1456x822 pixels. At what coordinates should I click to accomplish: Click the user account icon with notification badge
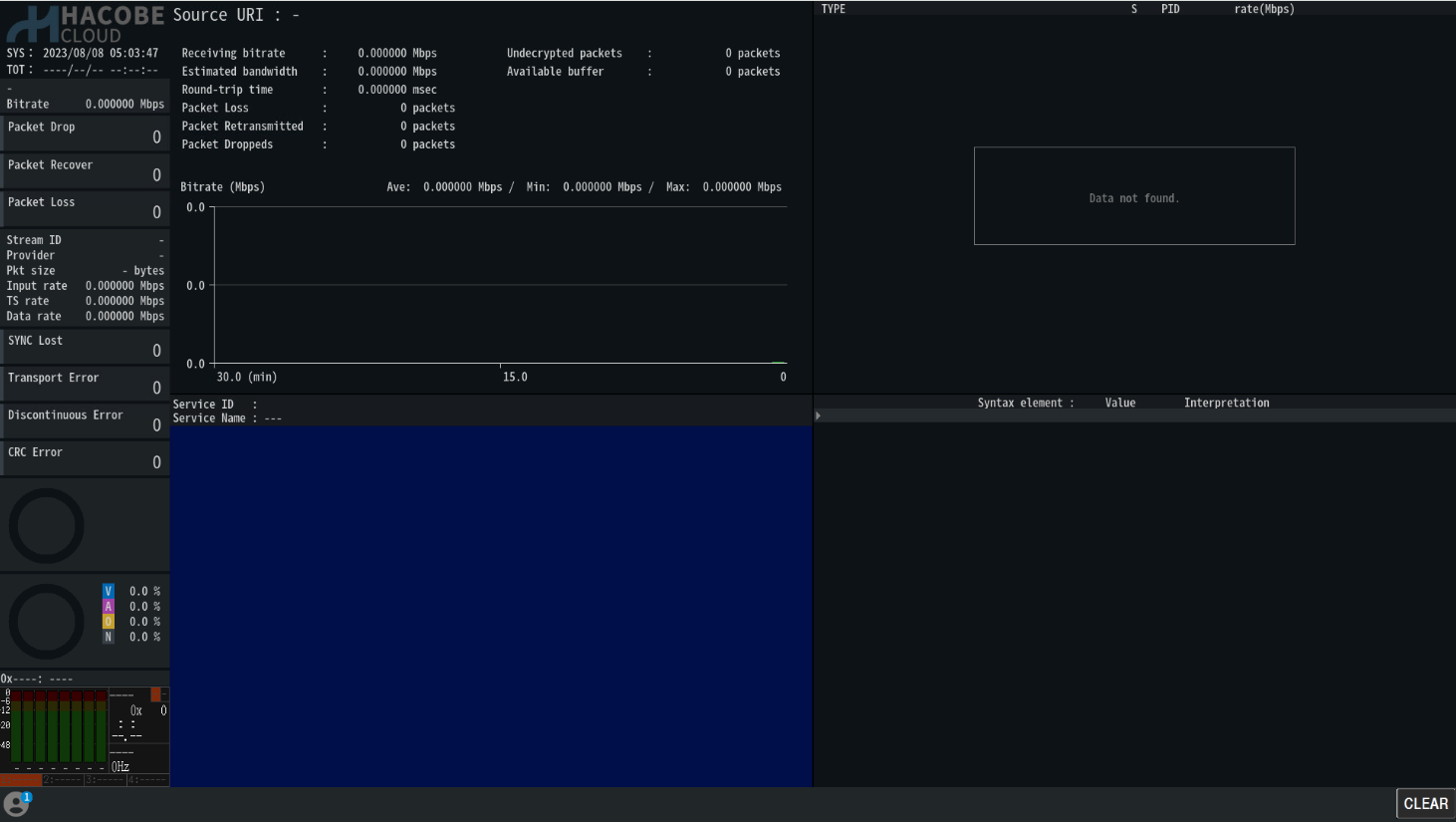click(16, 803)
